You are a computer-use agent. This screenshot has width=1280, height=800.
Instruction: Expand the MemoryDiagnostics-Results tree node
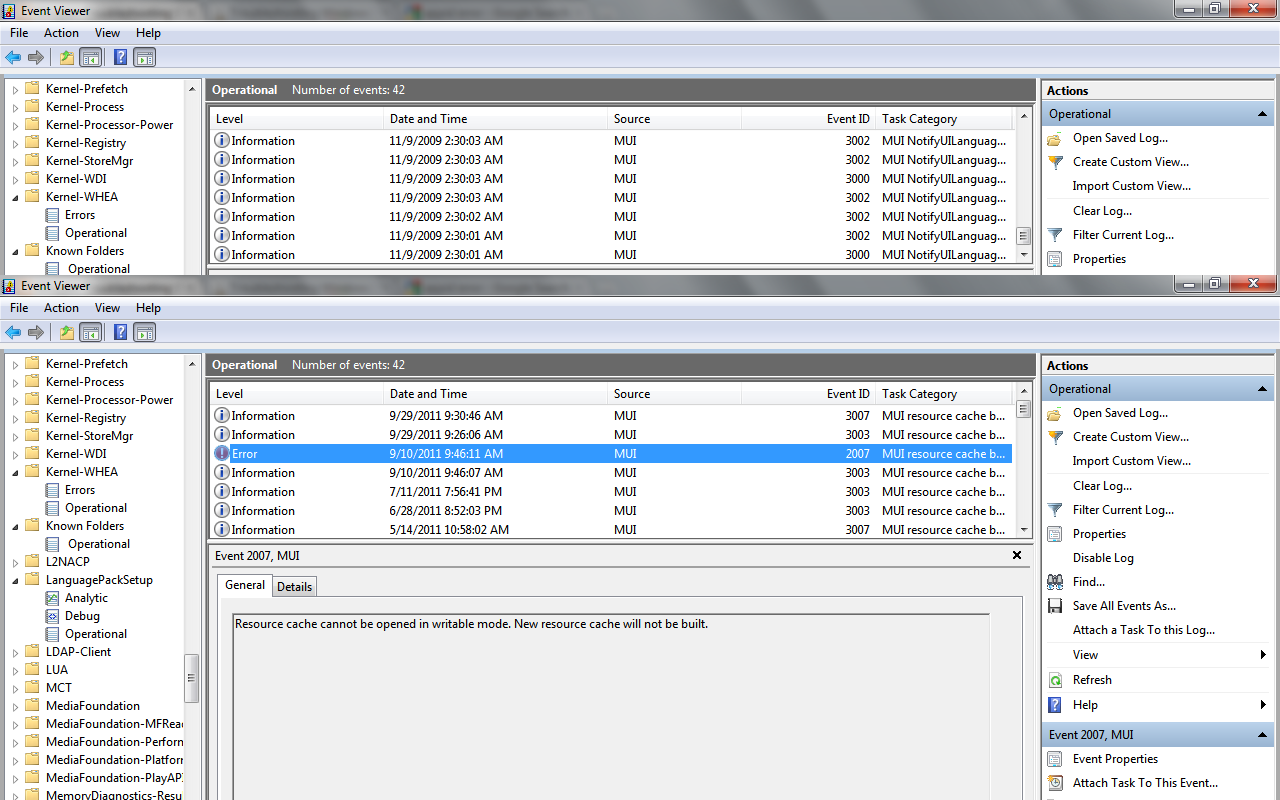(15, 796)
